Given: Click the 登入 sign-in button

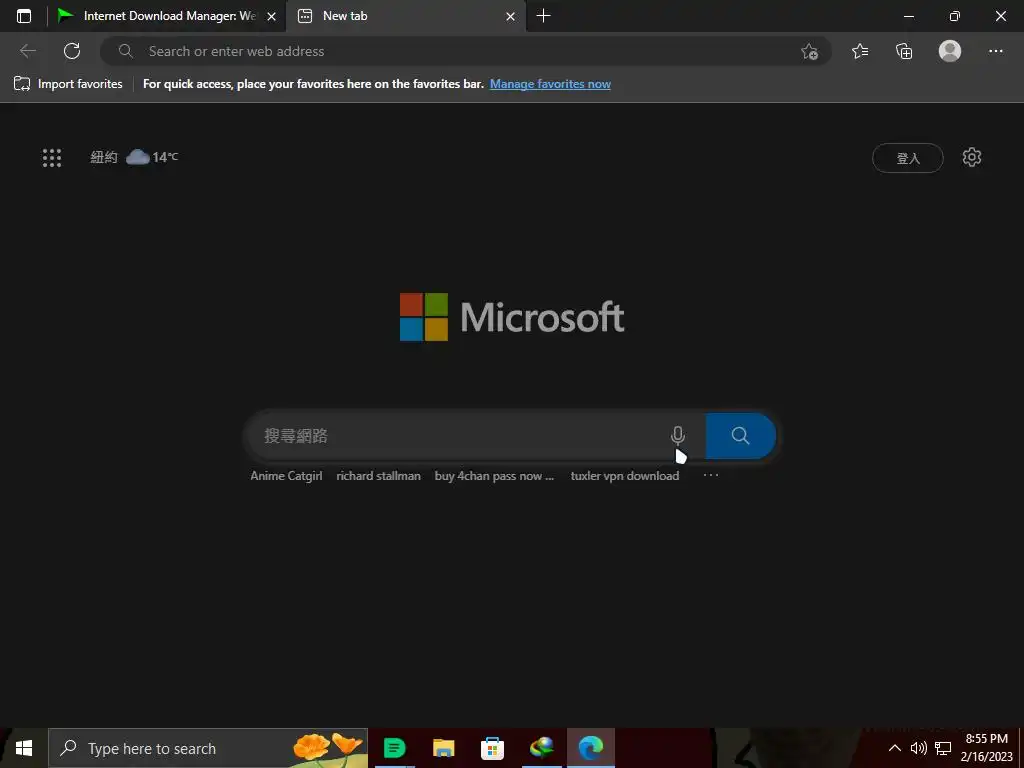Looking at the screenshot, I should 907,158.
